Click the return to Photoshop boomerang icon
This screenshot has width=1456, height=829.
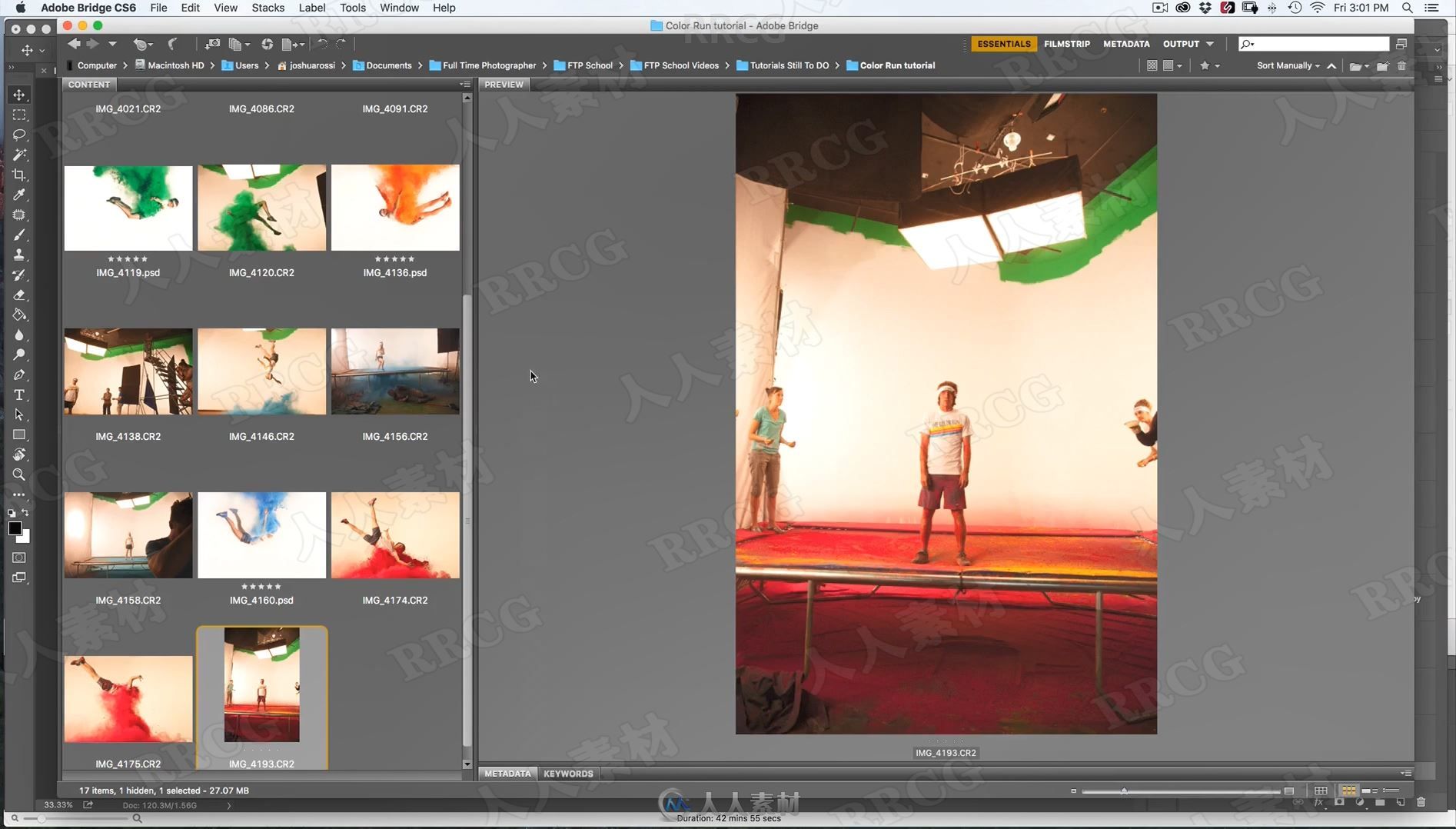(173, 44)
